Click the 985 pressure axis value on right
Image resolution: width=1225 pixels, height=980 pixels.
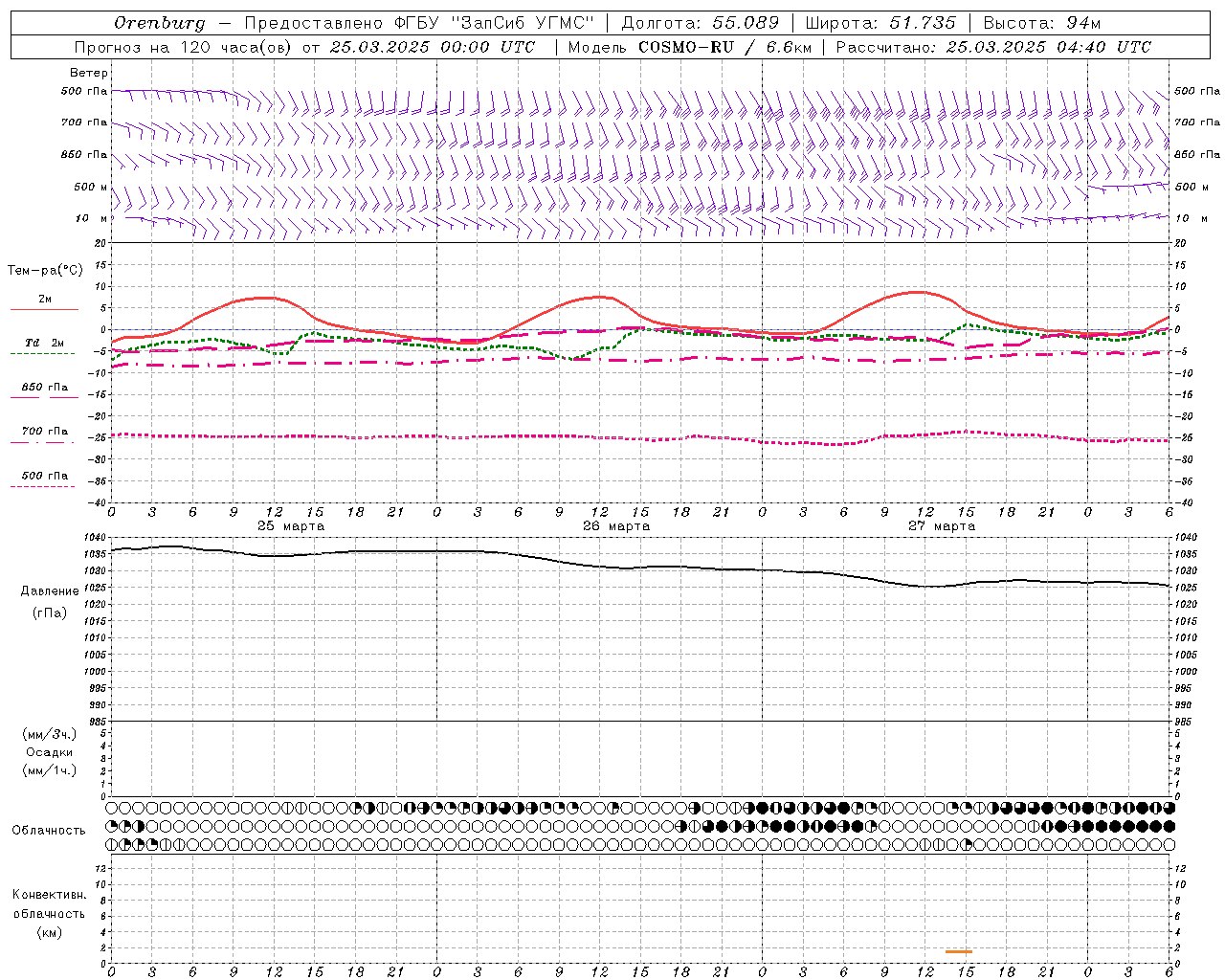tap(1185, 722)
